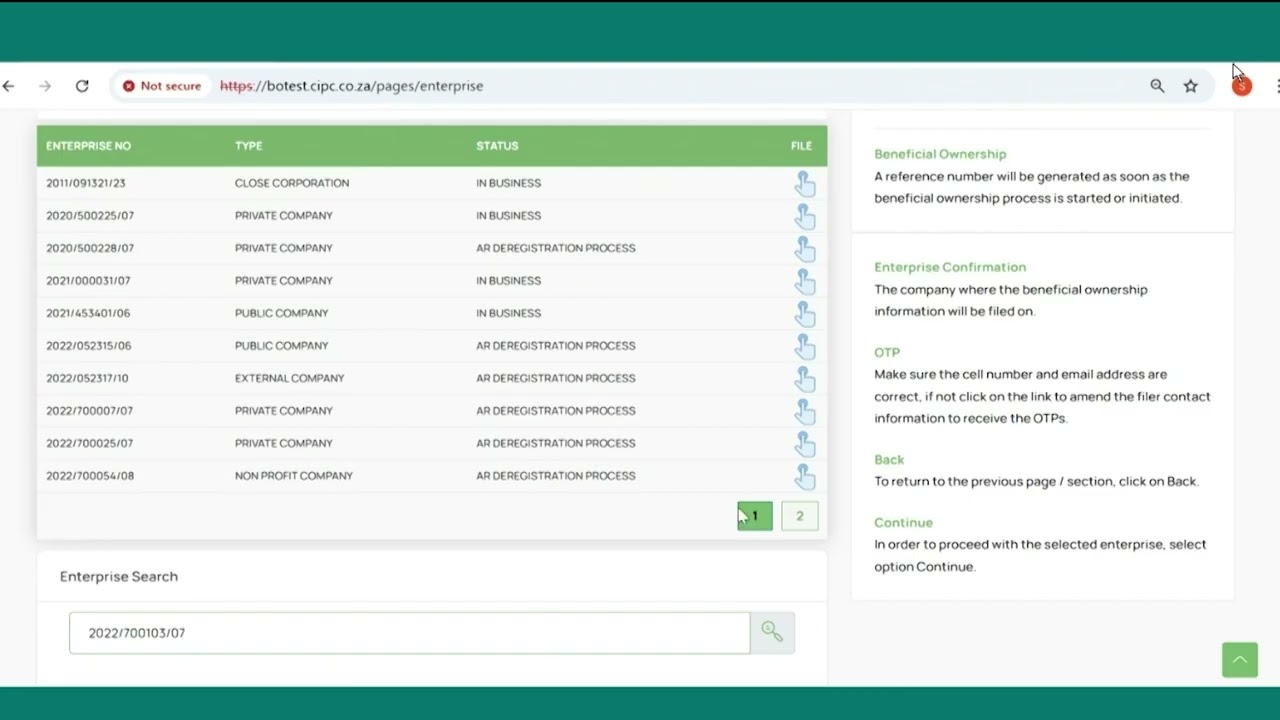Click the enterprise search magnifier button
Image resolution: width=1280 pixels, height=720 pixels.
tap(772, 632)
